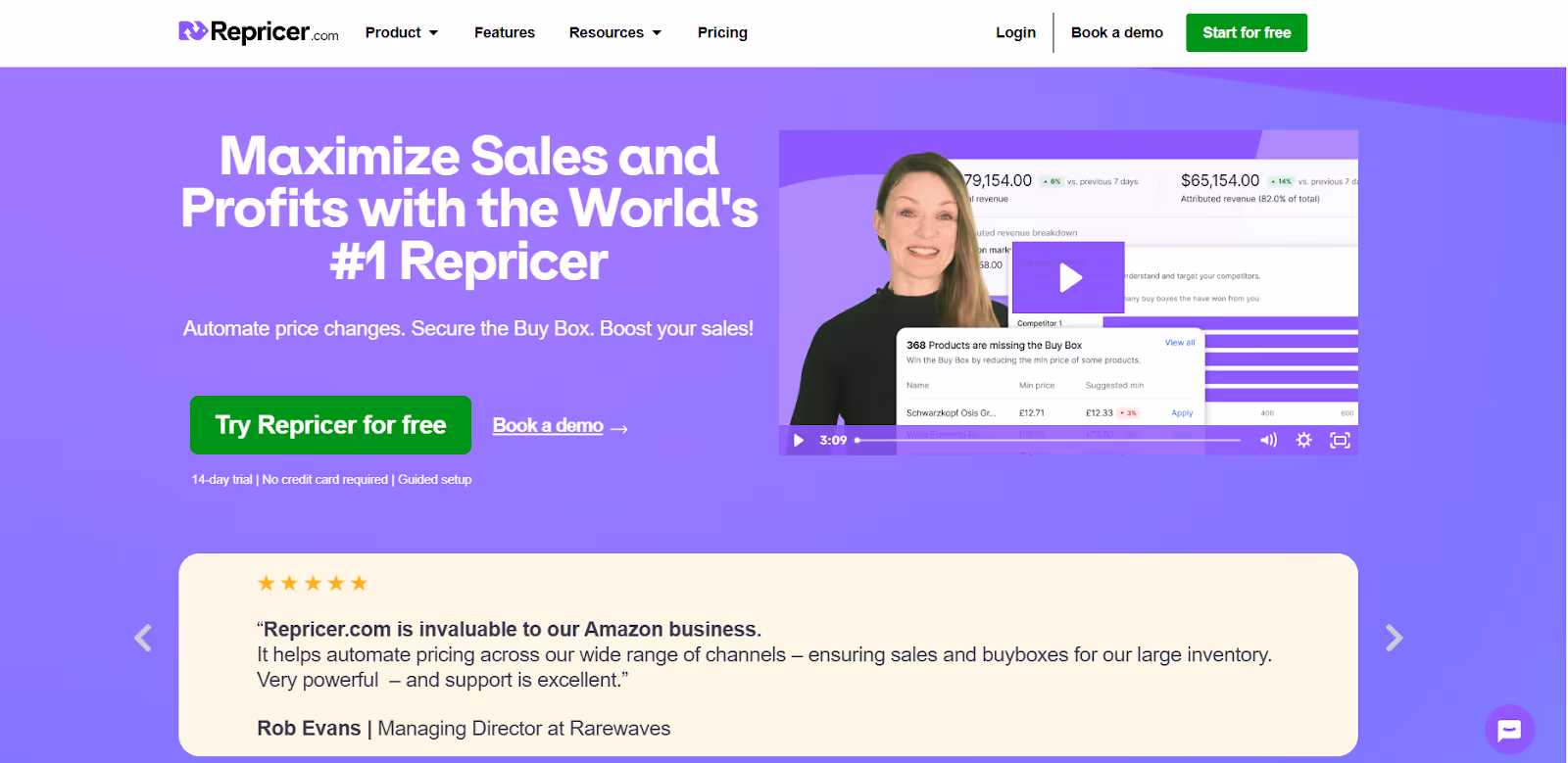
Task: Go to the Pricing page
Action: click(x=722, y=32)
